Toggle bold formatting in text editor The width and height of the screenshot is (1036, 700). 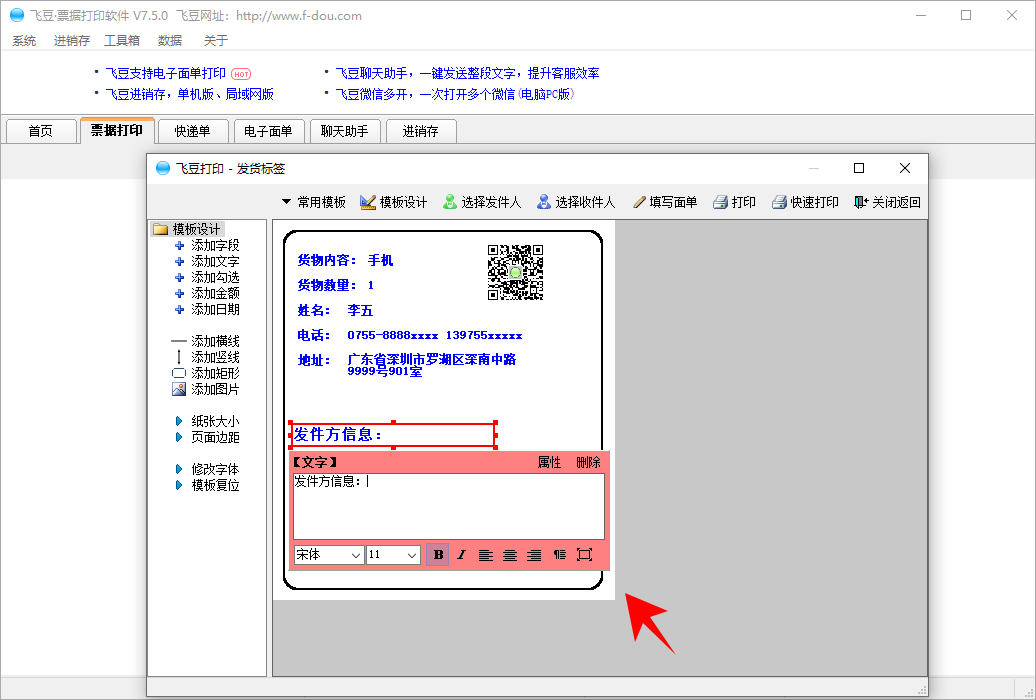point(437,555)
